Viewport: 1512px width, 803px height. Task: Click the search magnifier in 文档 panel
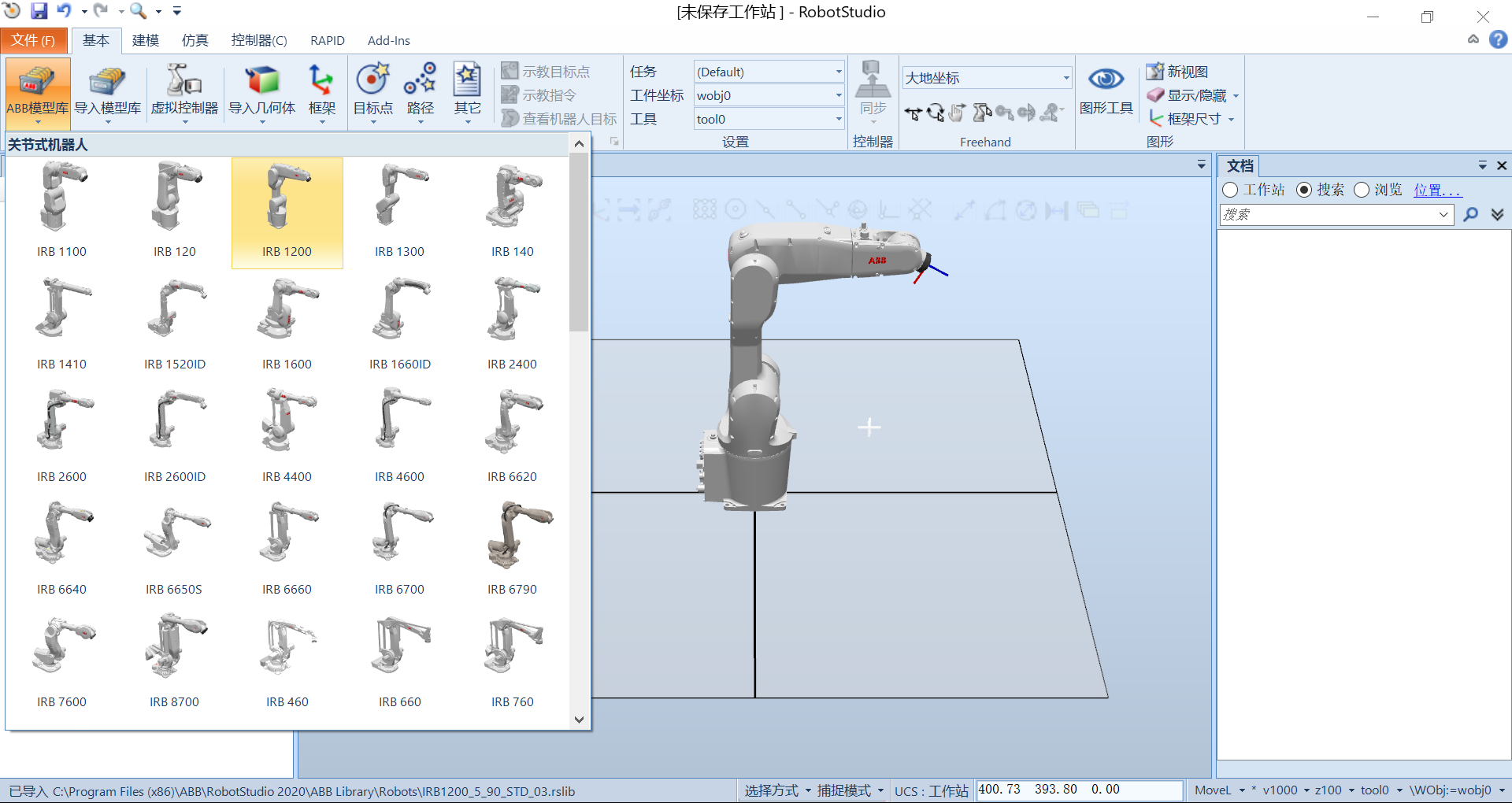pyautogui.click(x=1470, y=214)
